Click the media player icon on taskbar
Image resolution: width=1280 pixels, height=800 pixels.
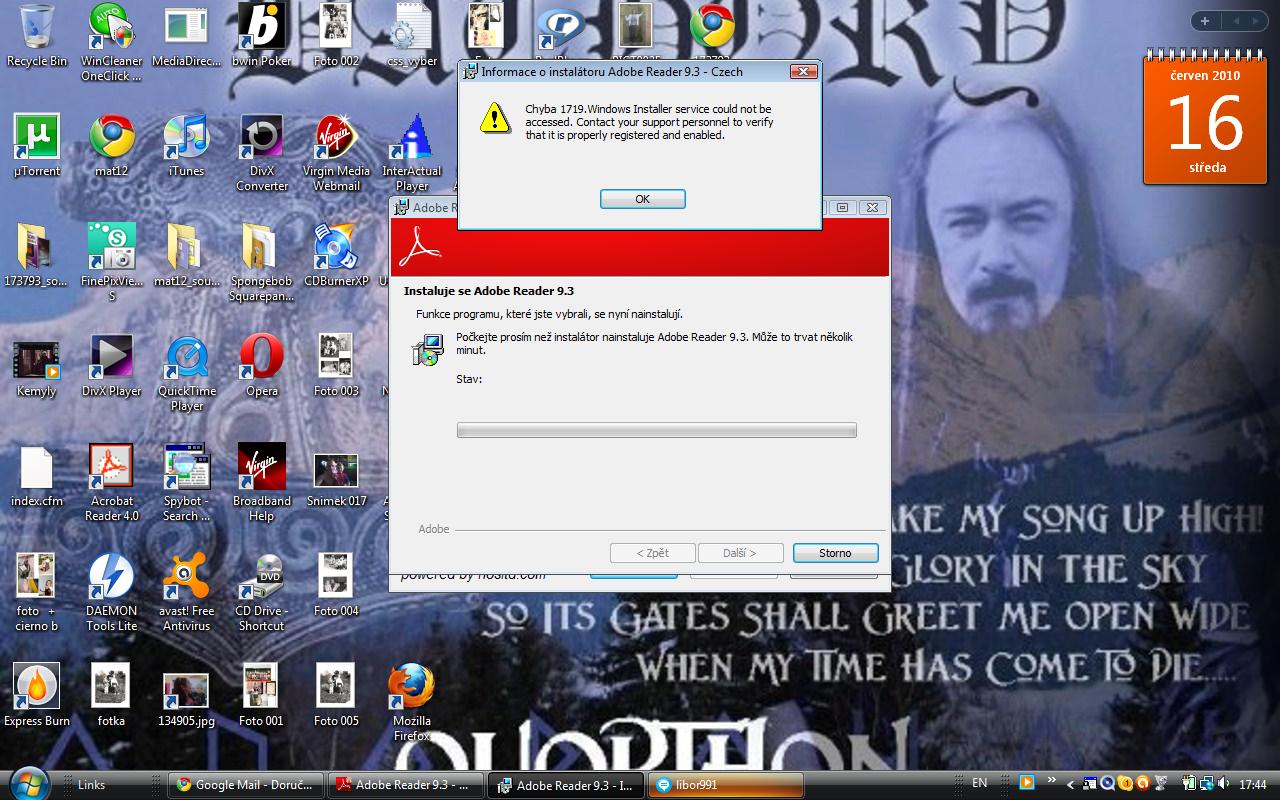point(1026,782)
